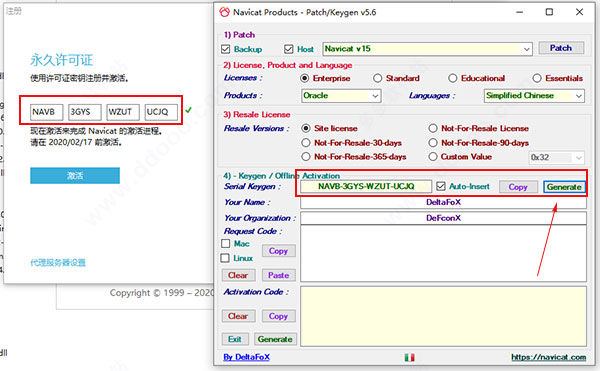The image size is (600, 371).
Task: Toggle the Backup checkbox
Action: point(225,49)
